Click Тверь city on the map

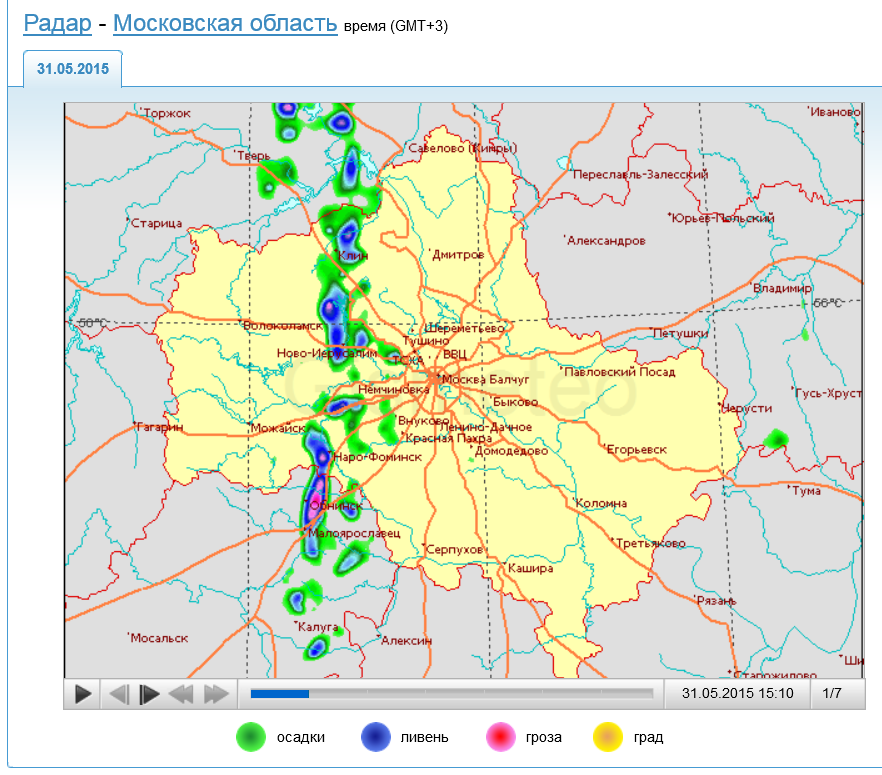[x=254, y=156]
